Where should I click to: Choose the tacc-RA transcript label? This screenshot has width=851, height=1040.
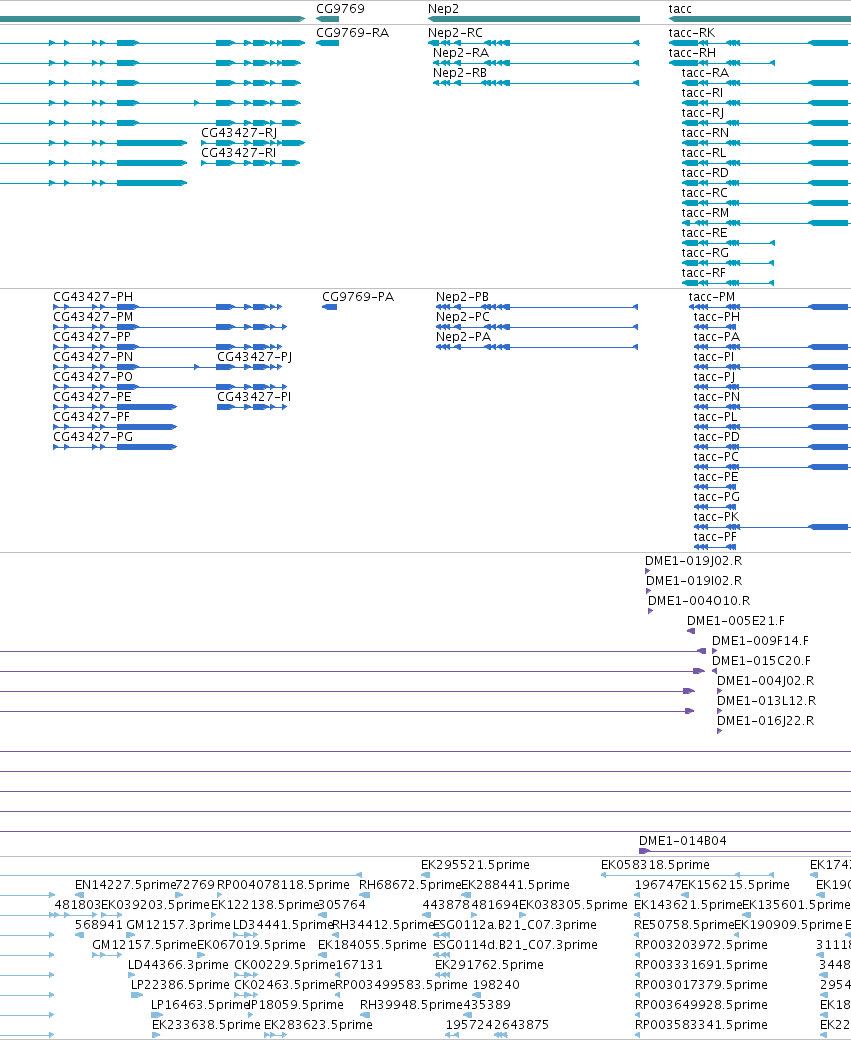(x=705, y=72)
